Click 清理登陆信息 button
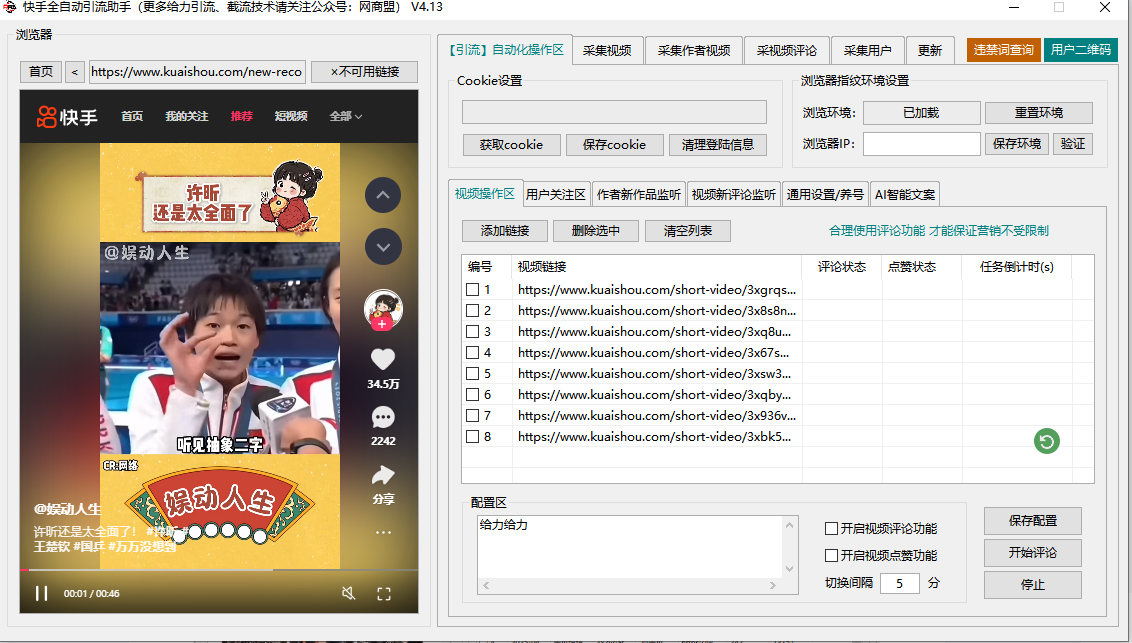The image size is (1132, 643). [718, 144]
